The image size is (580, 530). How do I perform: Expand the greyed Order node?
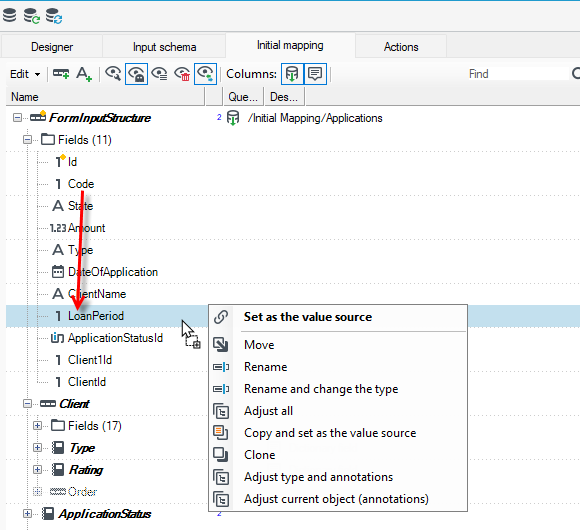click(x=37, y=492)
